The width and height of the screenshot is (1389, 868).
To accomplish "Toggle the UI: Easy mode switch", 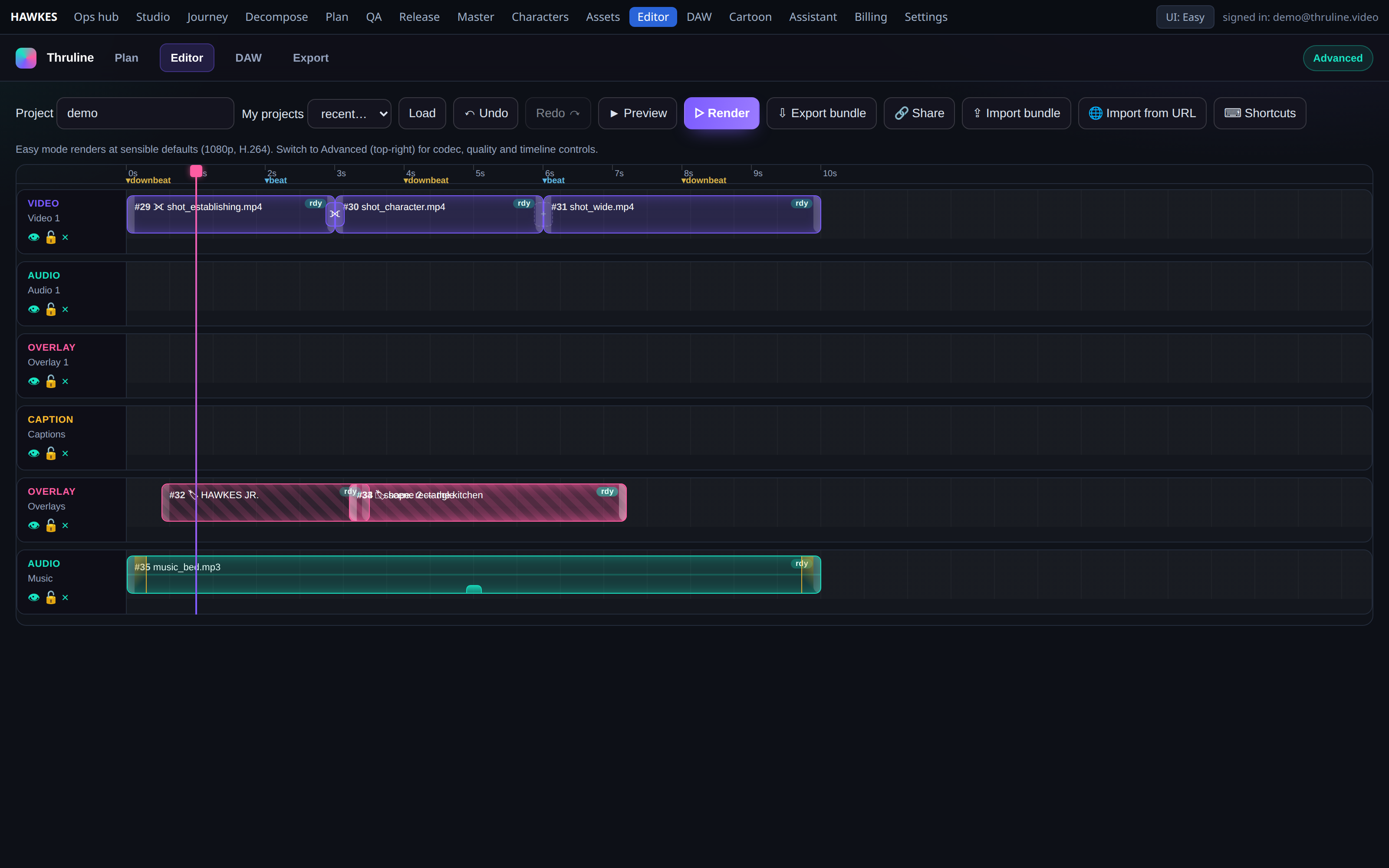I will point(1185,17).
